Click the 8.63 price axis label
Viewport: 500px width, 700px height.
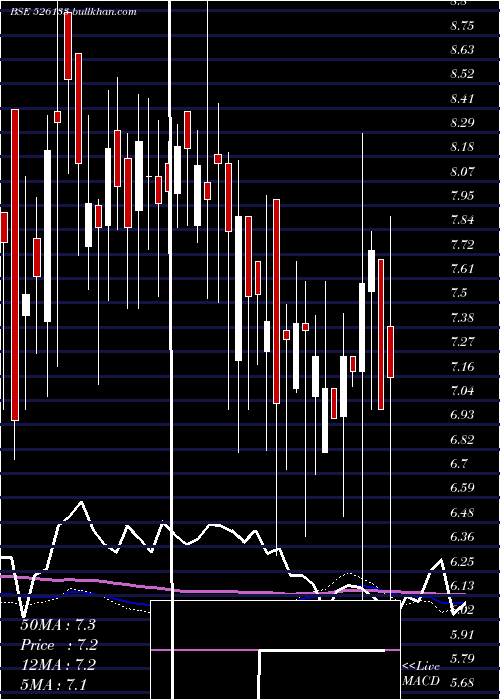462,50
